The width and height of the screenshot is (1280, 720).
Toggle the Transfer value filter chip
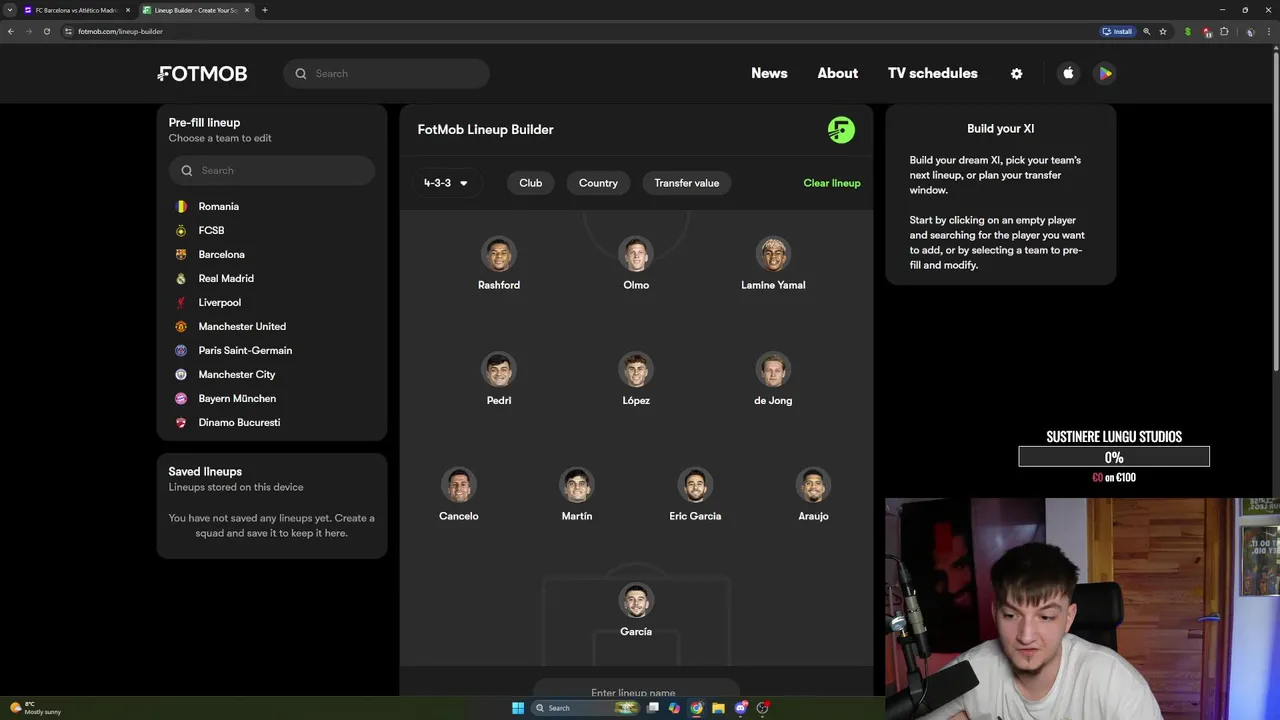point(686,183)
